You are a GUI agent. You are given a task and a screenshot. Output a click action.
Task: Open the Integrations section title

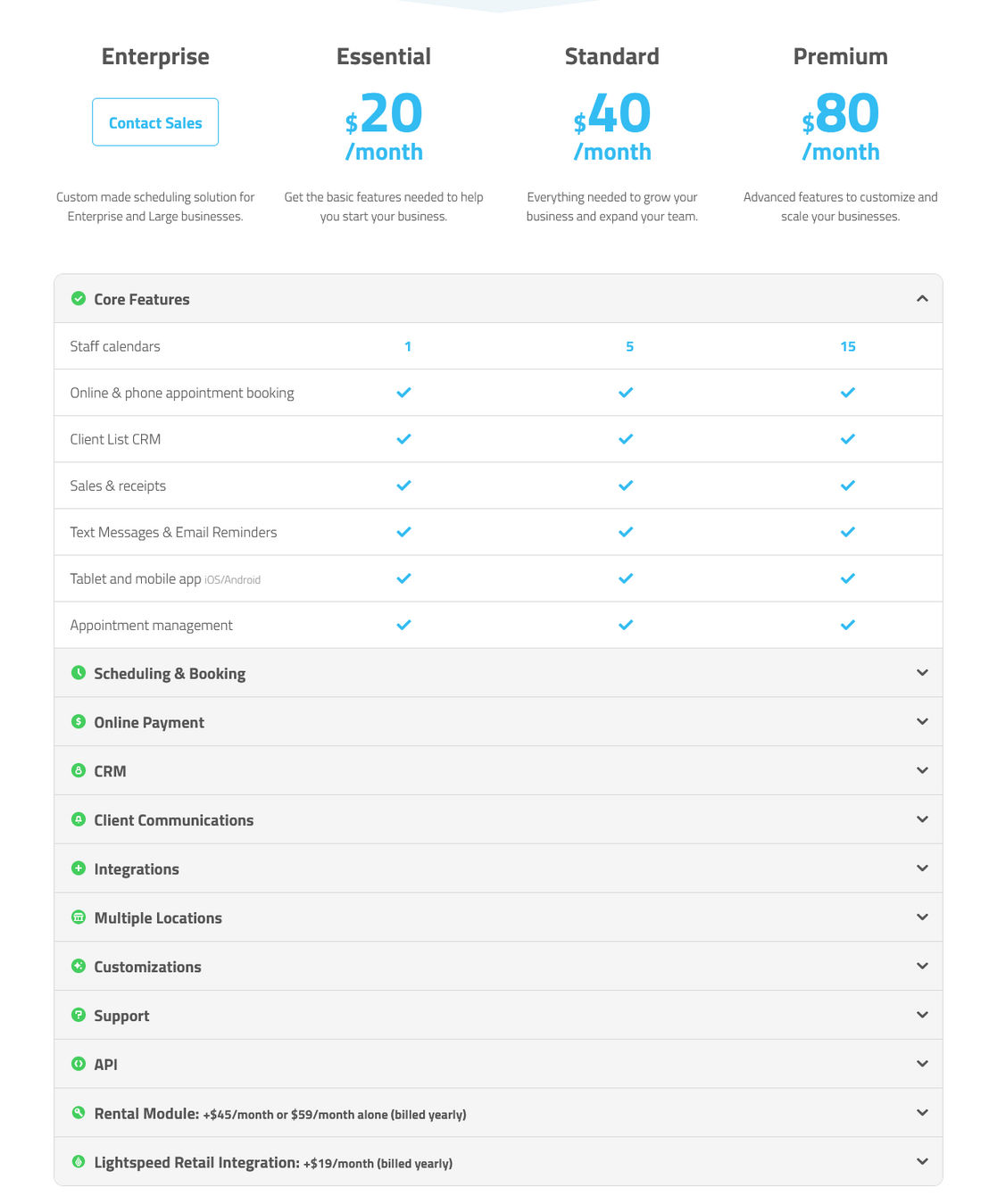click(x=137, y=869)
